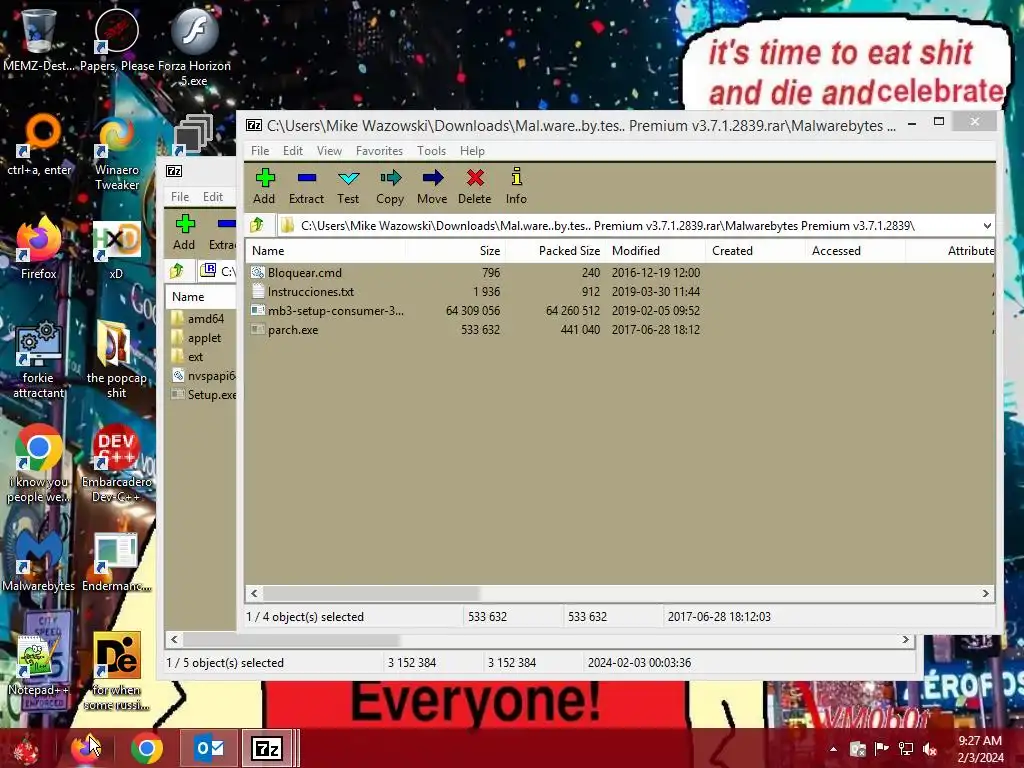This screenshot has width=1024, height=768.
Task: Select Setup.exe in back window
Action: point(201,394)
